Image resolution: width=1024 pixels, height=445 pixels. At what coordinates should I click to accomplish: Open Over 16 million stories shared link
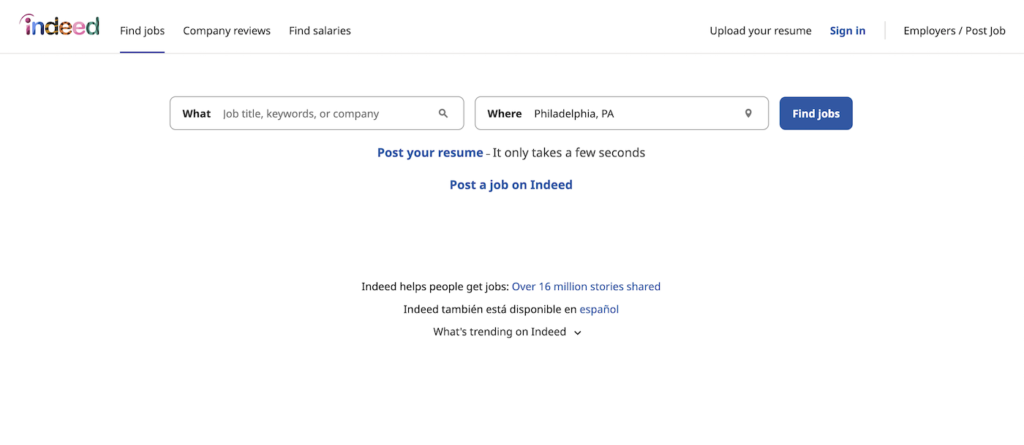(586, 286)
